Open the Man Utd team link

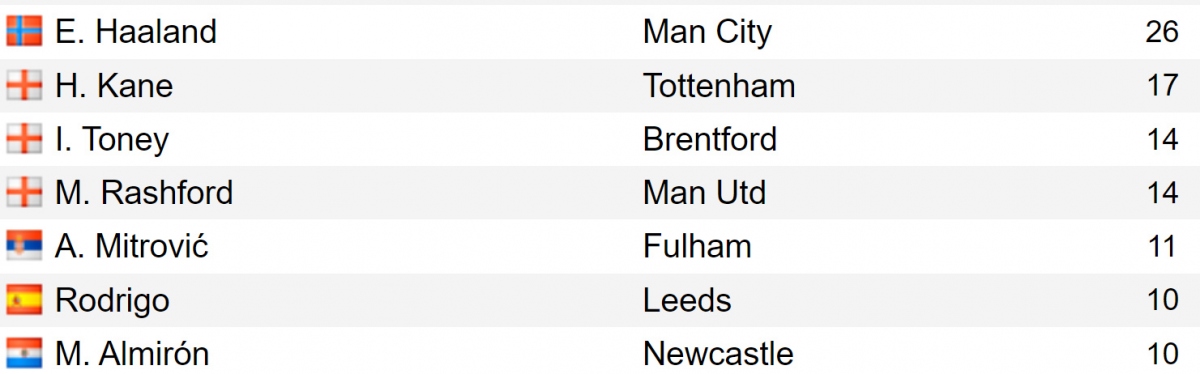point(704,193)
